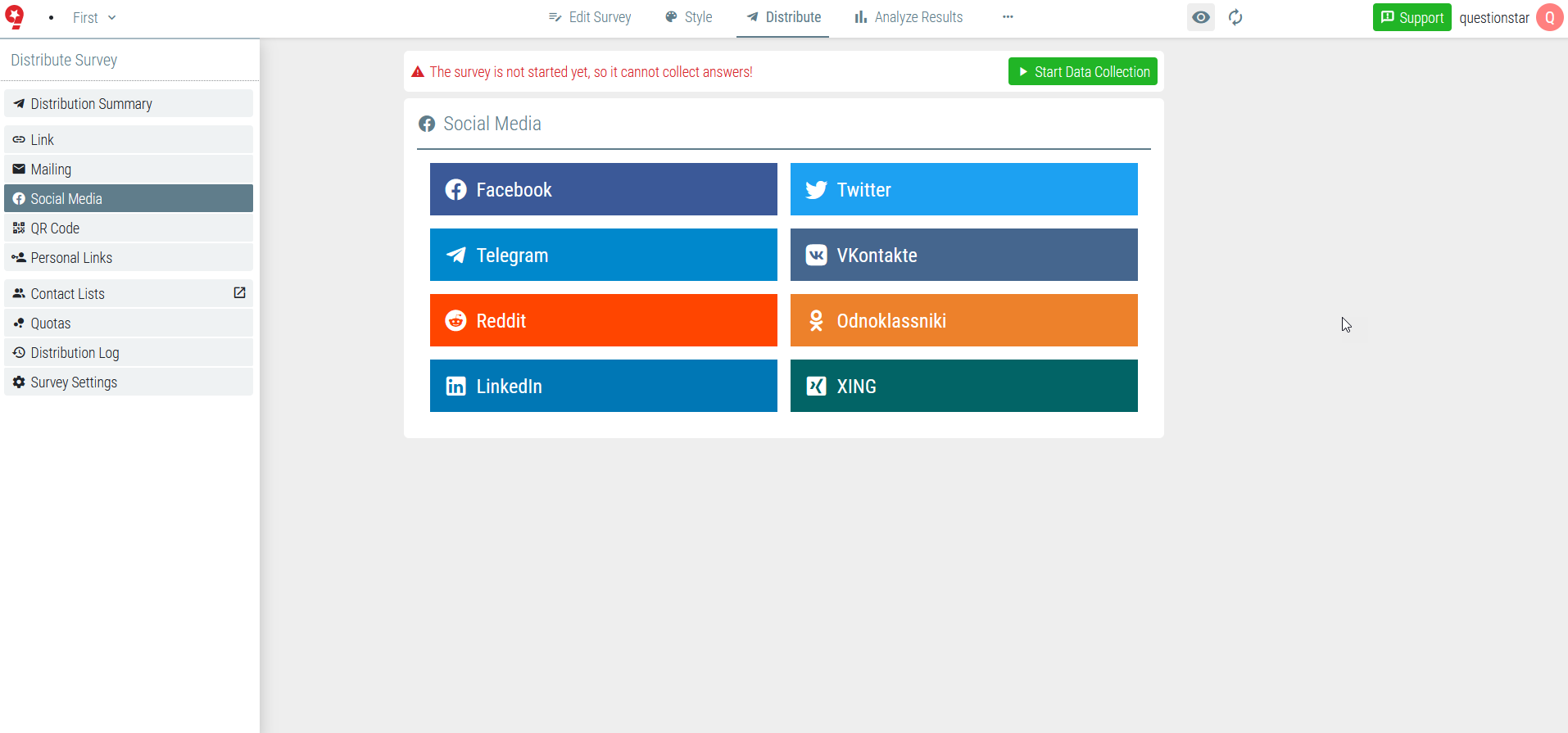Screen dimensions: 1568x733
Task: Open the Edit Survey tab
Action: click(590, 17)
